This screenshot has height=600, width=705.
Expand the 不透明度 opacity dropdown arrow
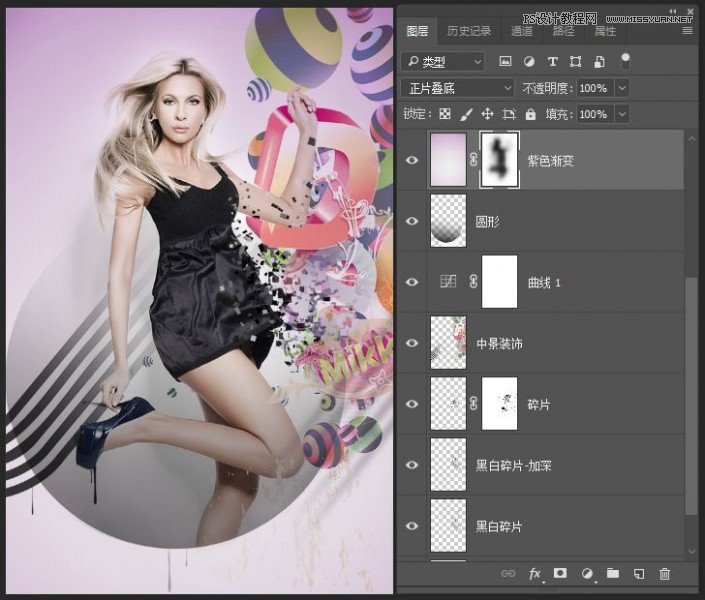click(x=623, y=88)
